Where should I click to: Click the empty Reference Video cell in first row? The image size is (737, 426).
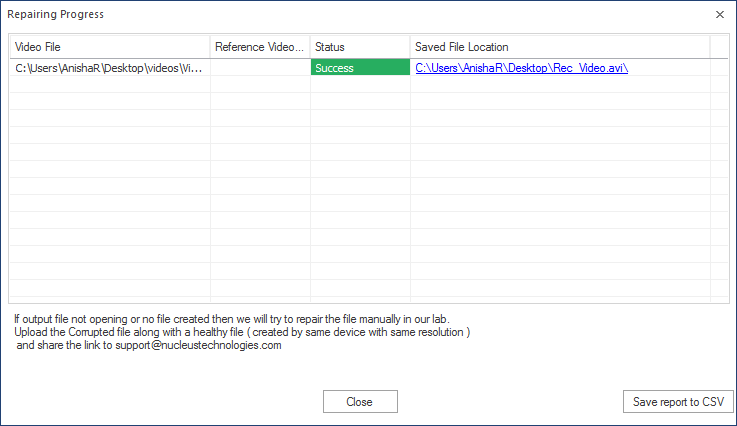click(x=260, y=68)
